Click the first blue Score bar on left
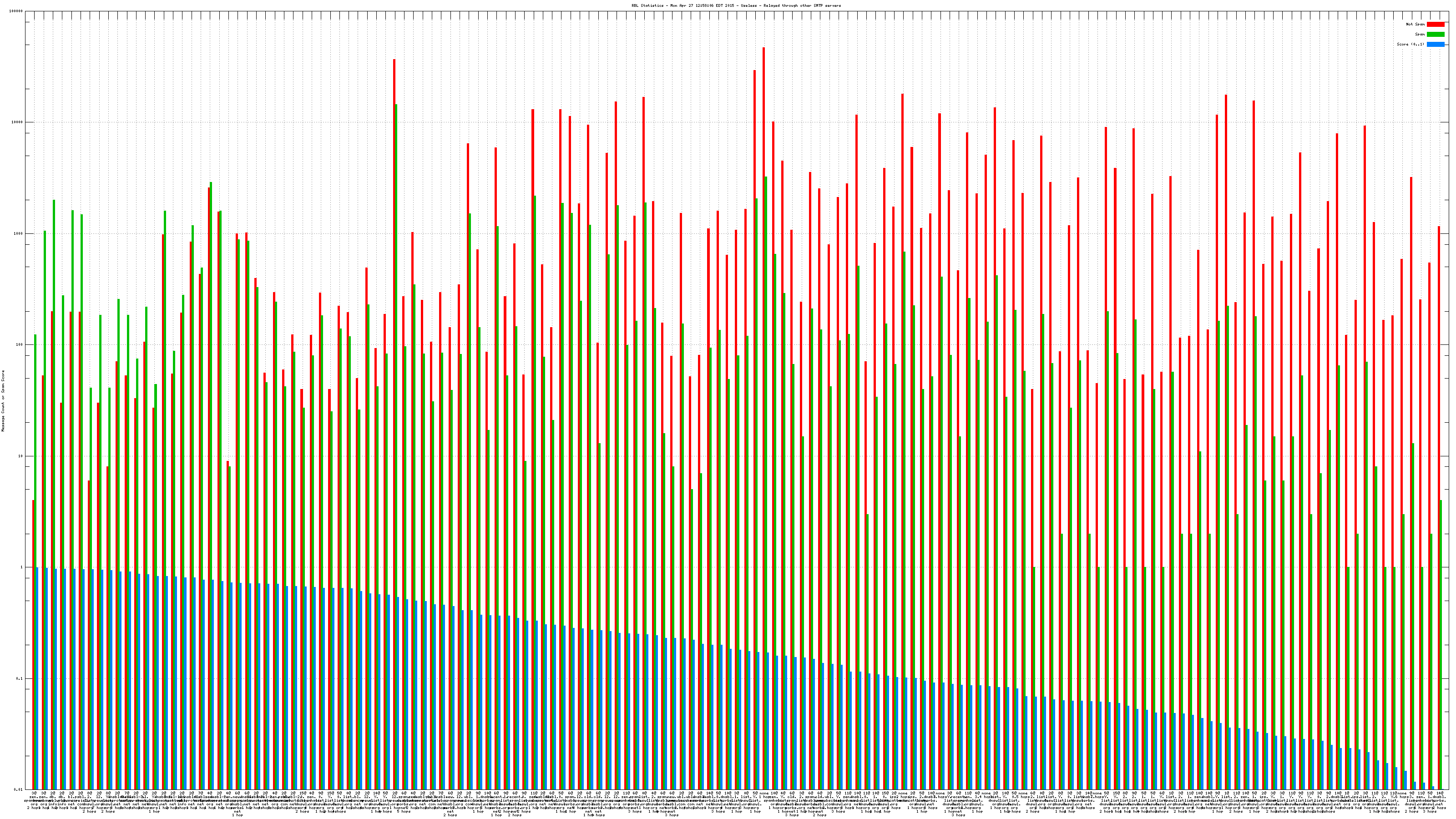Viewport: 1456px width, 819px height. [x=37, y=678]
